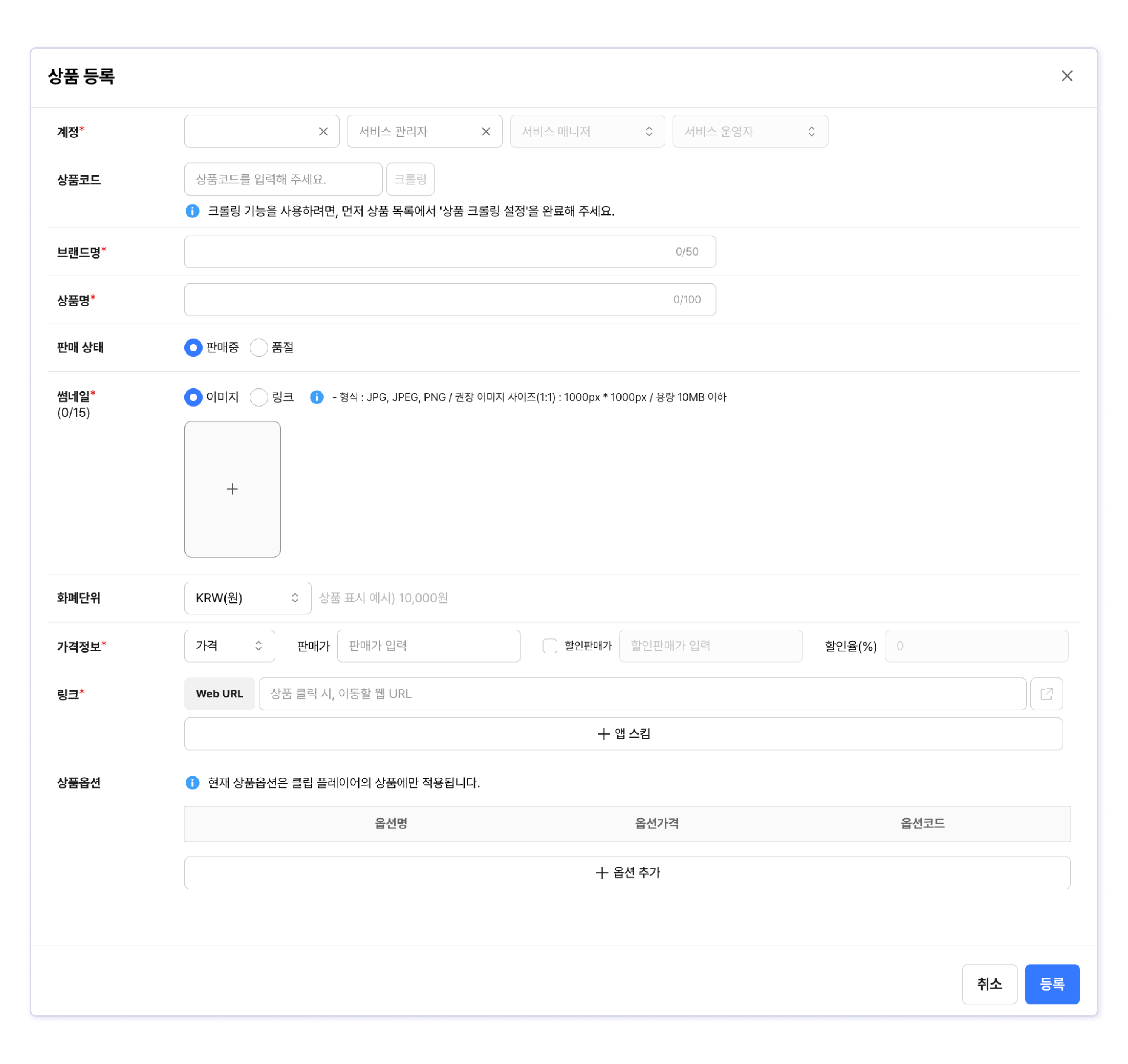
Task: Click the 상품코드 input field
Action: [283, 179]
